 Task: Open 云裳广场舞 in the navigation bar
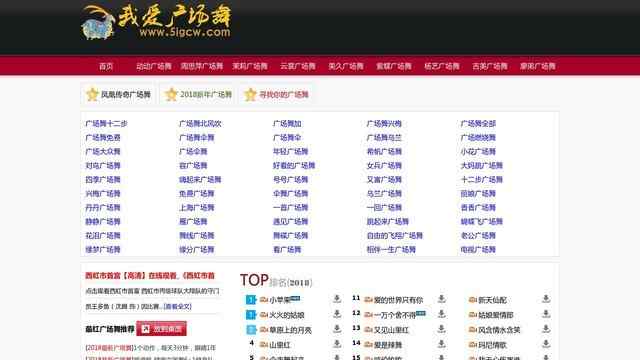tap(298, 66)
